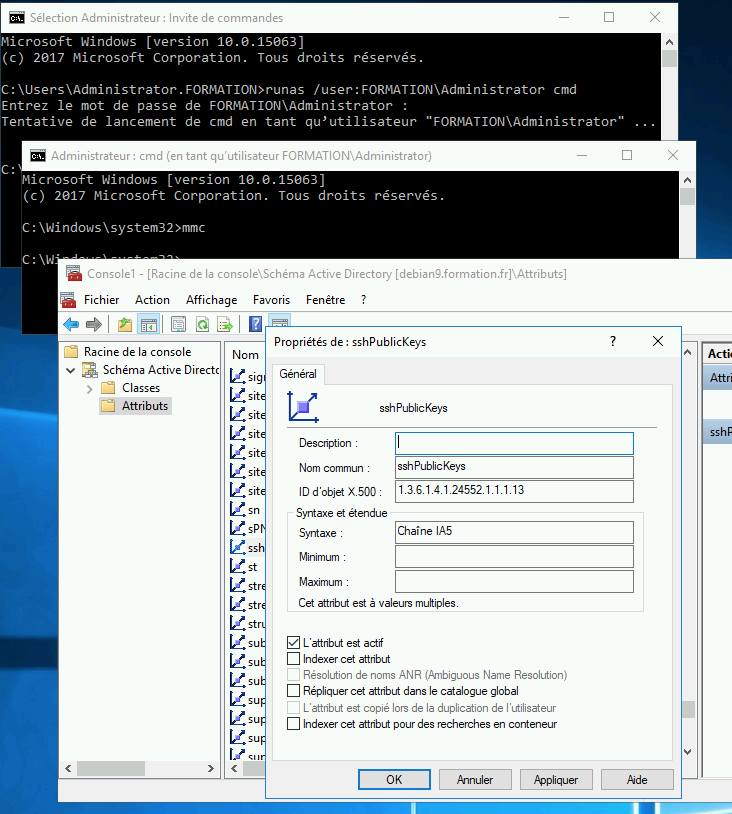Viewport: 732px width, 814px height.
Task: Click up scroll arrow in 'Administrateur : cmd' window
Action: (x=687, y=180)
